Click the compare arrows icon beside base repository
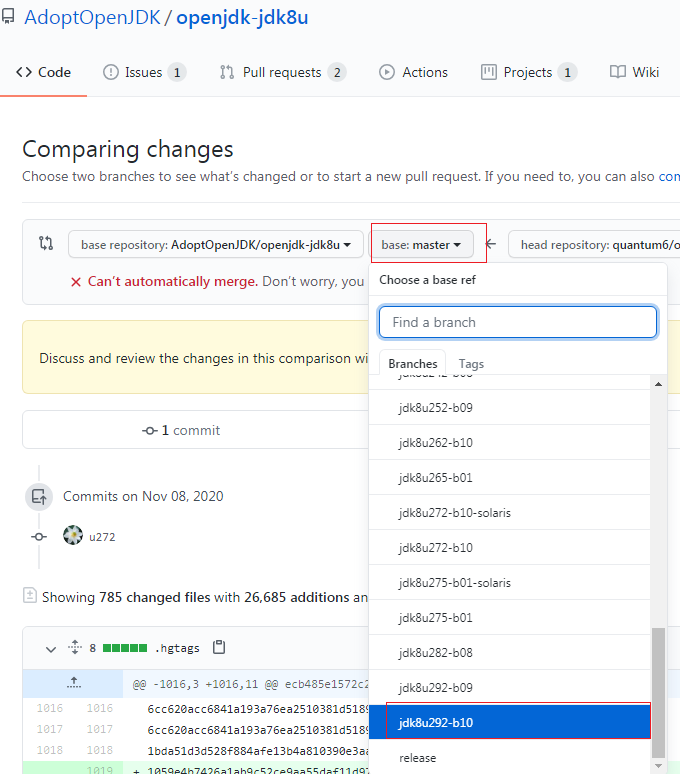680x774 pixels. click(46, 243)
